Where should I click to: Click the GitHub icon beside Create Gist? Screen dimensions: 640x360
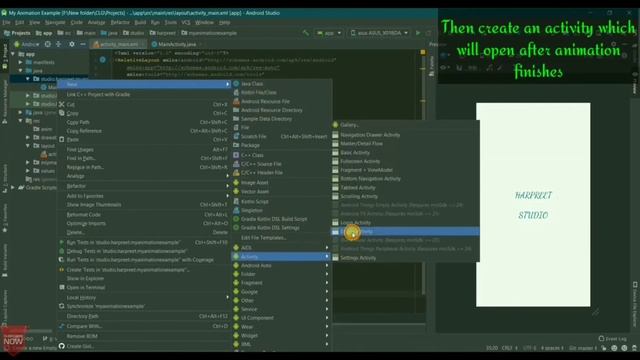[x=62, y=346]
